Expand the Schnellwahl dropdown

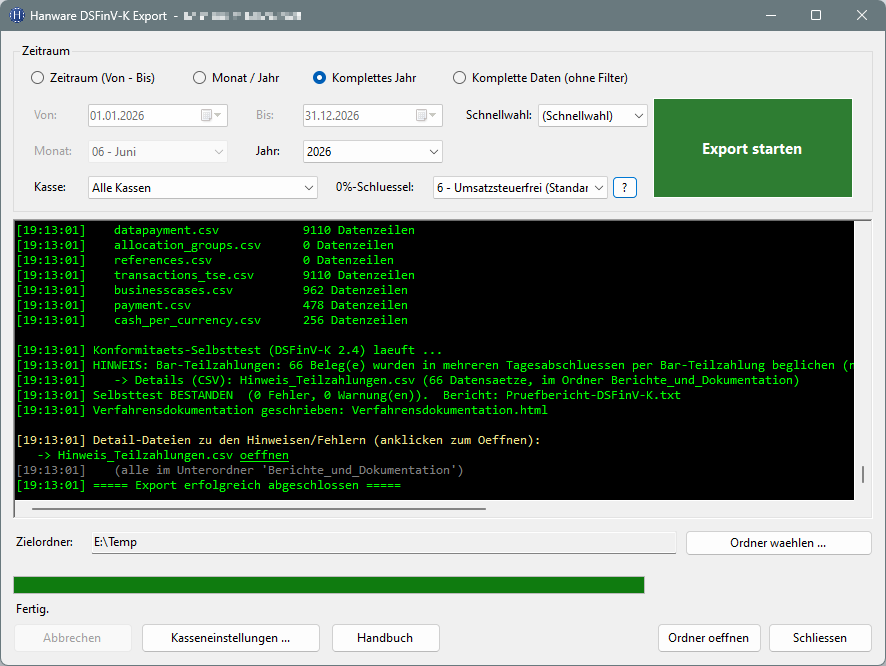click(592, 116)
